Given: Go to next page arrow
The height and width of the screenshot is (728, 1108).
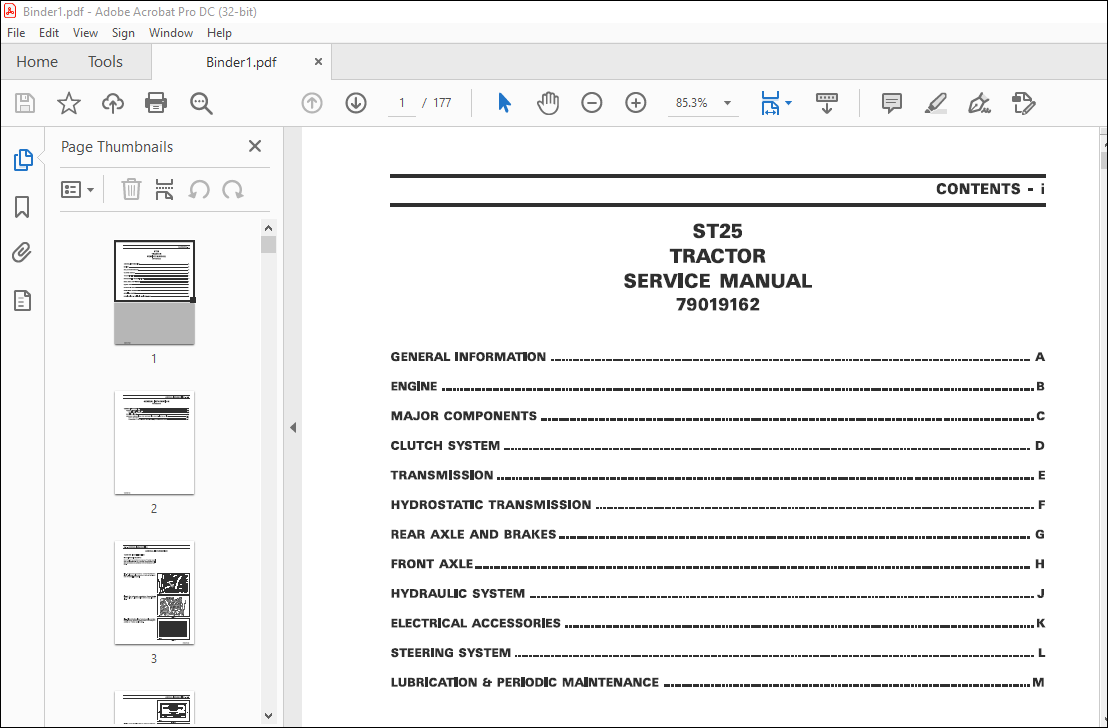Looking at the screenshot, I should tap(355, 103).
